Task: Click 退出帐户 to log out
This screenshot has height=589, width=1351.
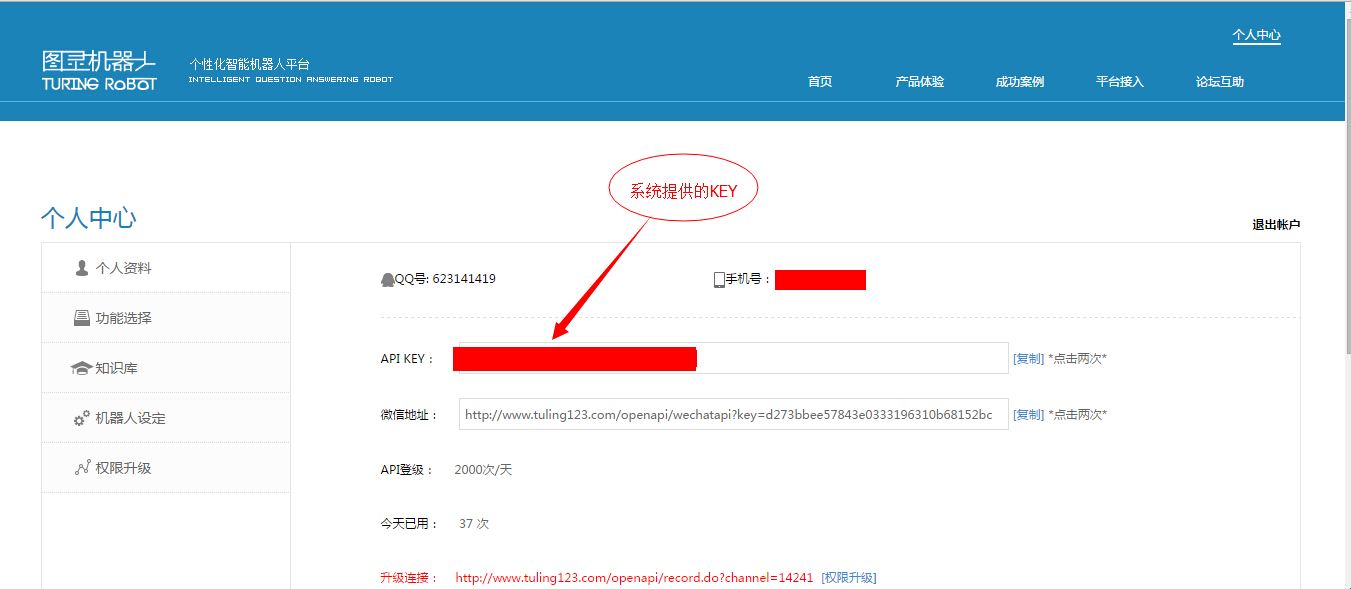Action: 1276,225
